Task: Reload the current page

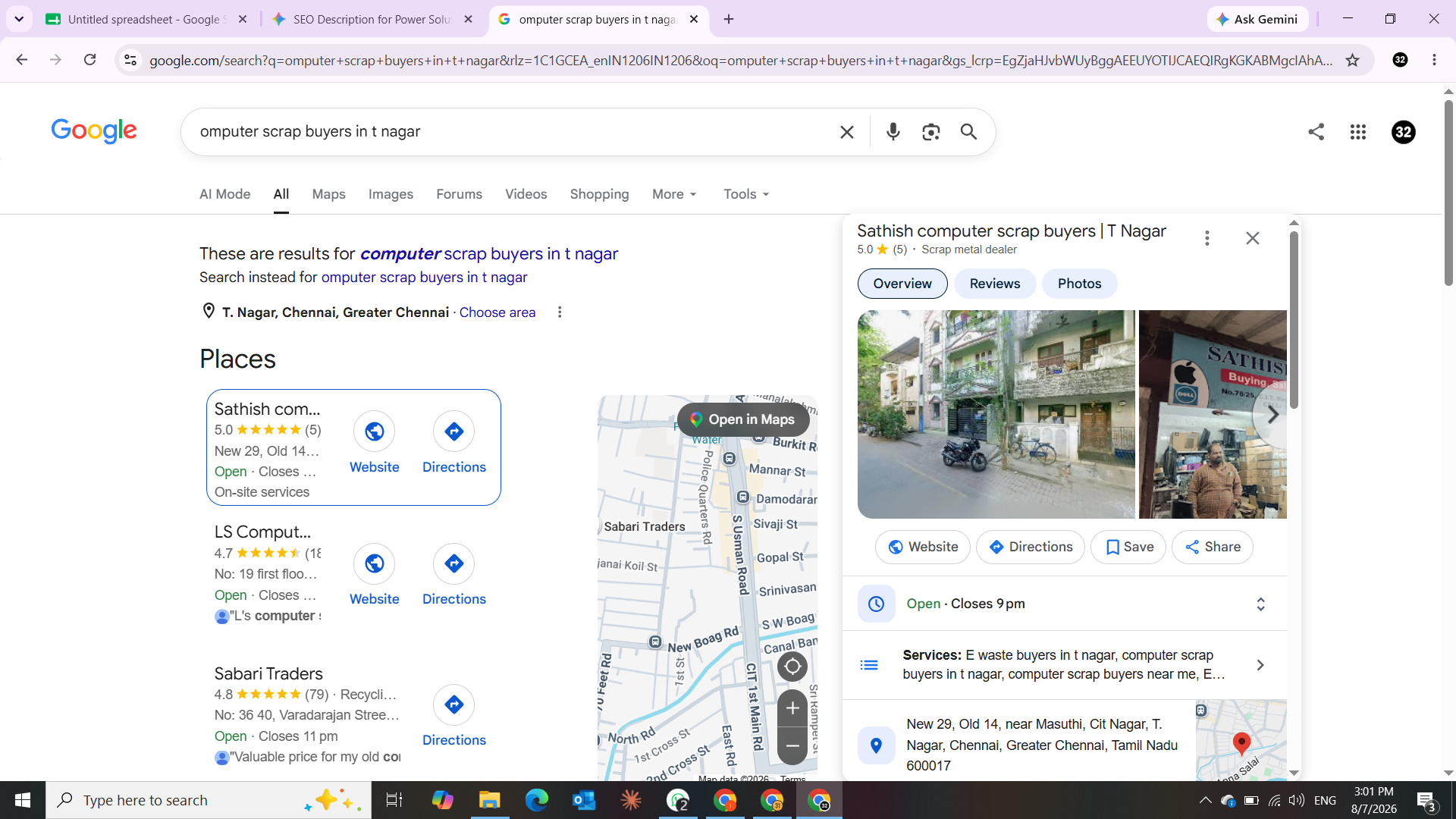Action: (x=89, y=60)
